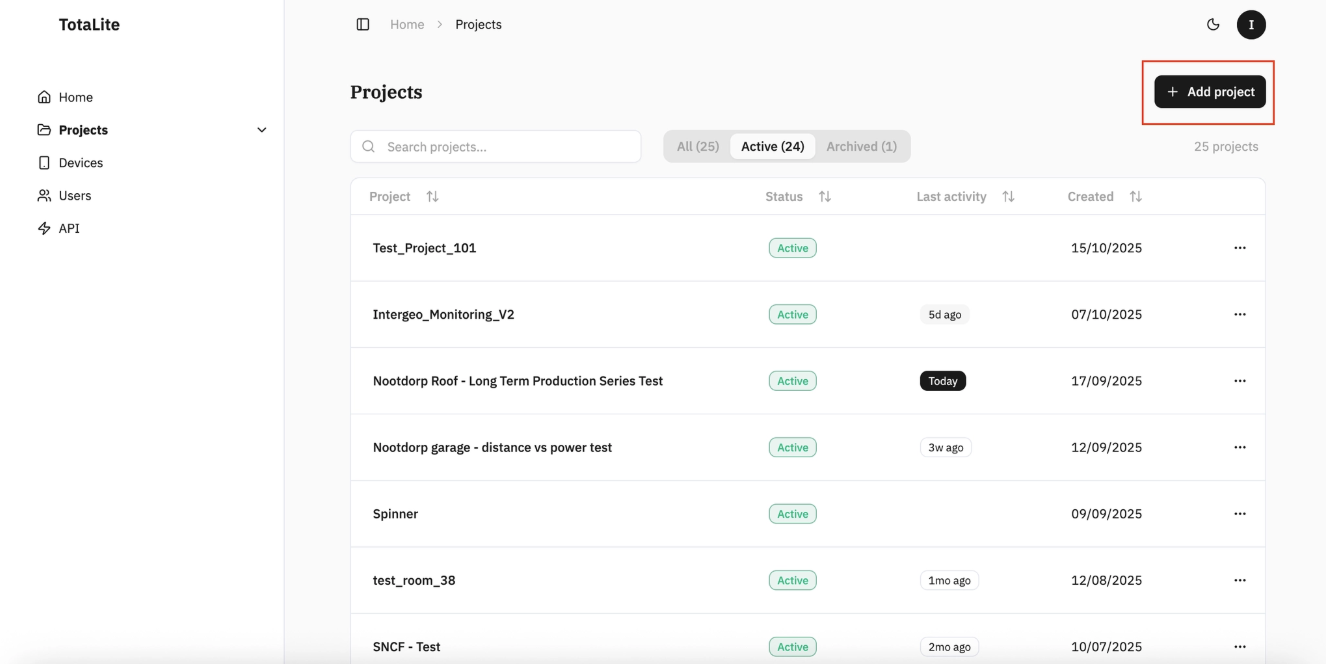Click Active badge for Spinner
Screen dimensions: 1326x664
[x=793, y=514]
